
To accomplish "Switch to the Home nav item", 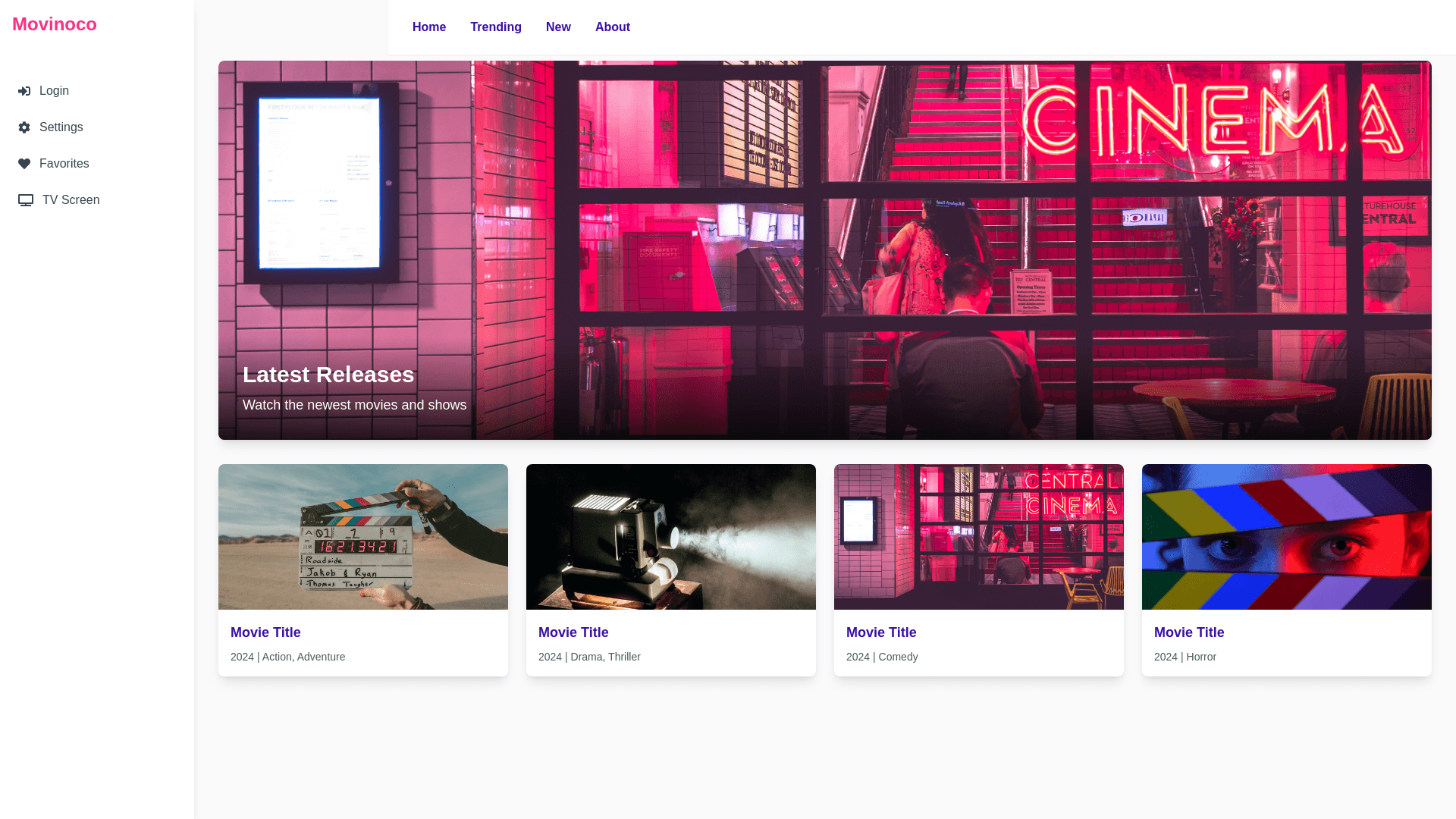I will [x=429, y=27].
